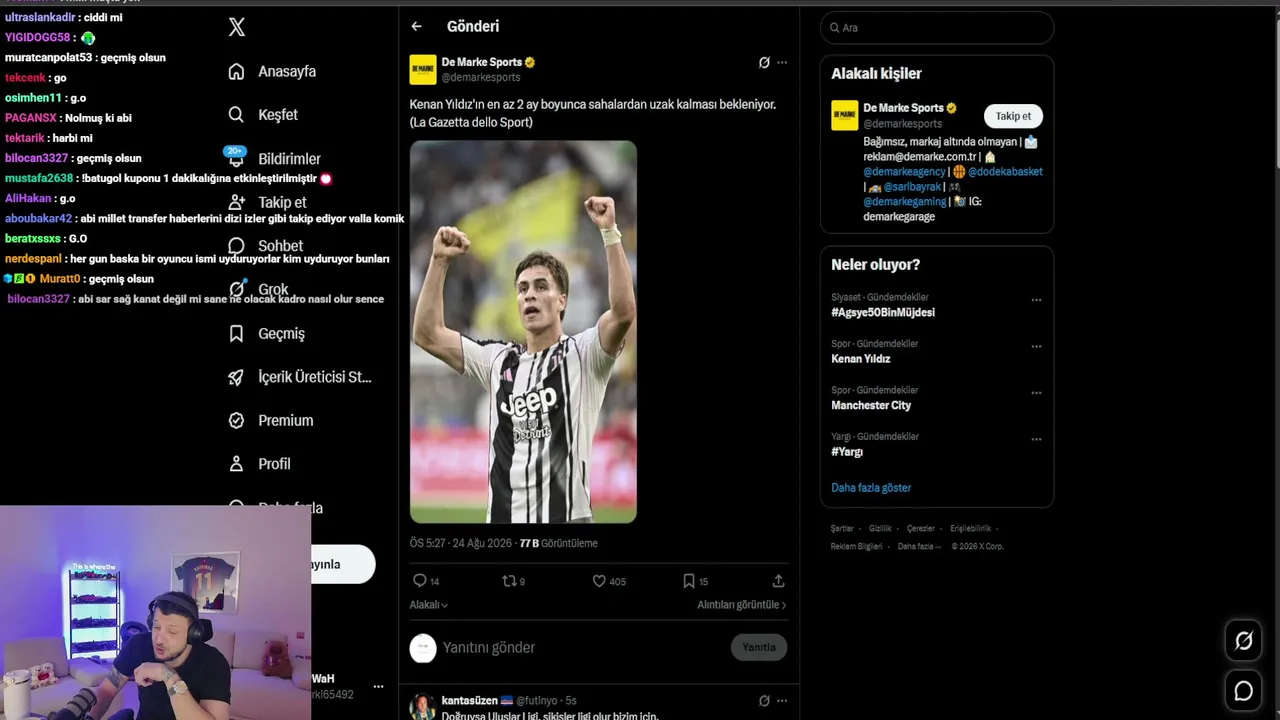Viewport: 1280px width, 720px height.
Task: Click the 77 B Görüntüleme view count
Action: [x=558, y=544]
